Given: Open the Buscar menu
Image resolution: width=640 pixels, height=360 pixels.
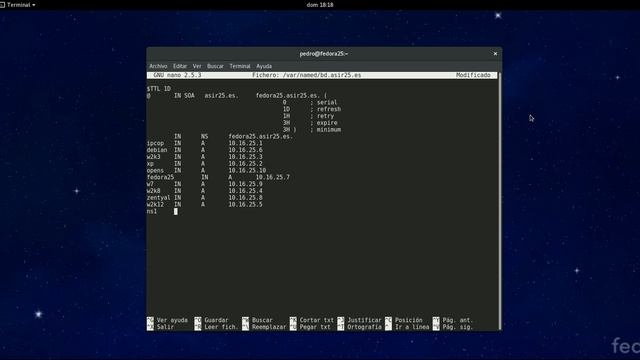Looking at the screenshot, I should [215, 66].
